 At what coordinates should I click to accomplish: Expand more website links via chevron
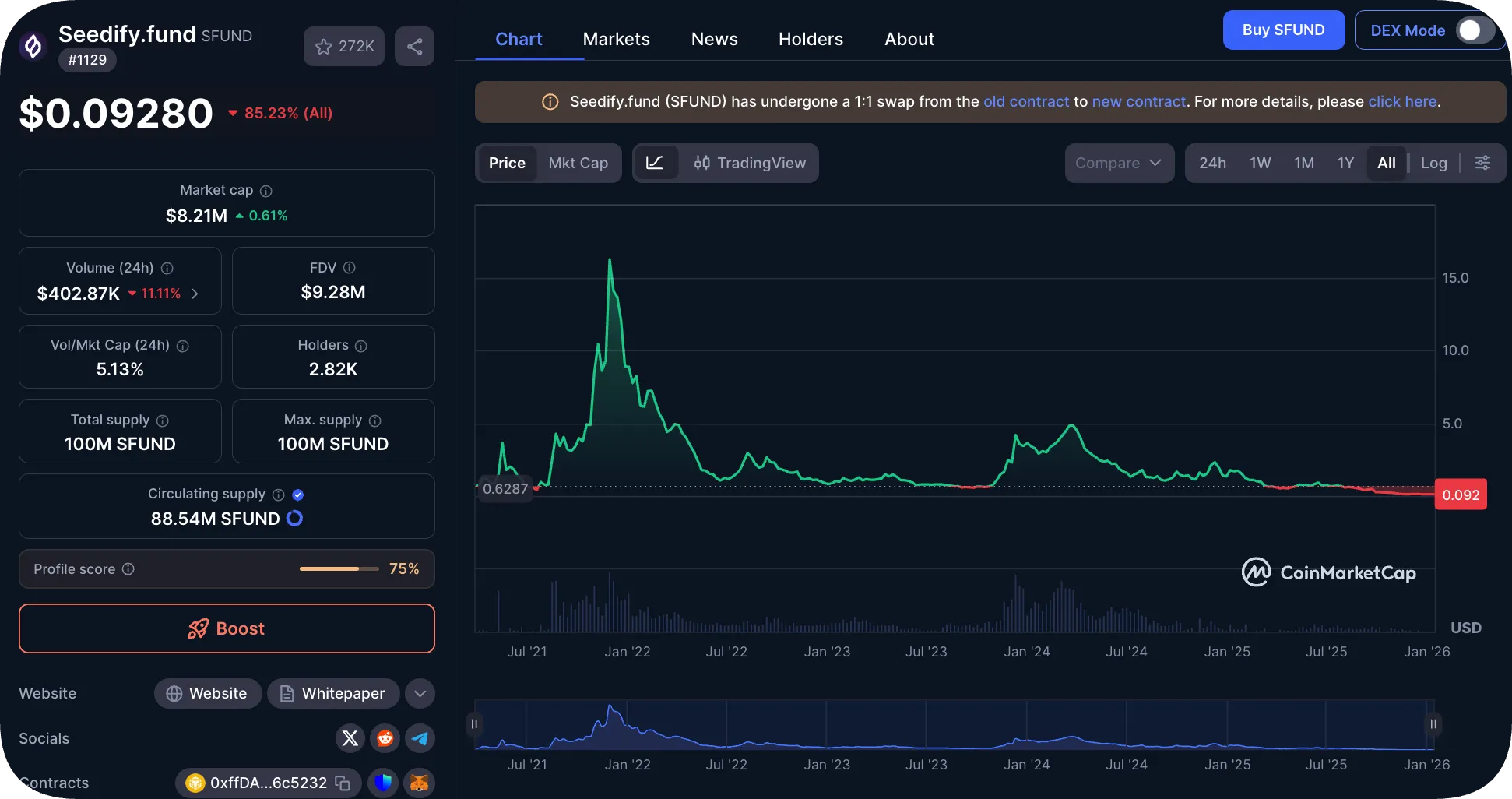420,693
